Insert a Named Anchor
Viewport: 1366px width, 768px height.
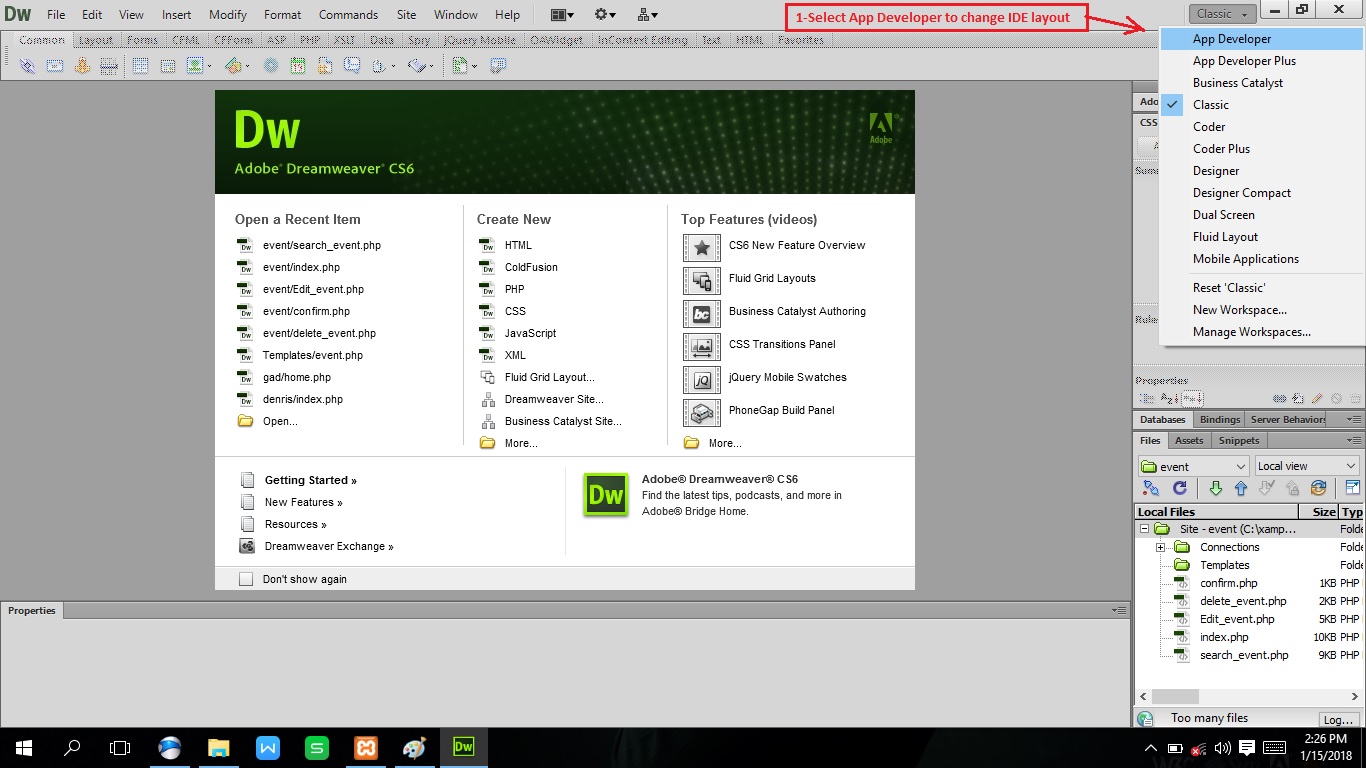[82, 66]
